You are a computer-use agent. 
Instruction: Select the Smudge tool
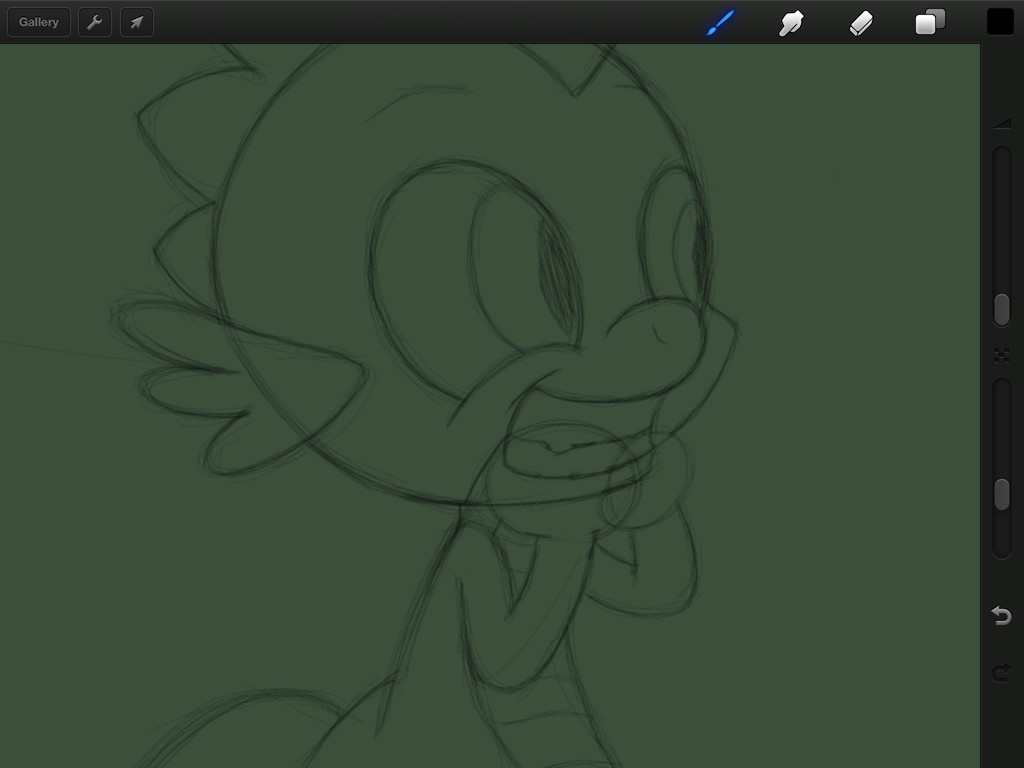pyautogui.click(x=791, y=22)
